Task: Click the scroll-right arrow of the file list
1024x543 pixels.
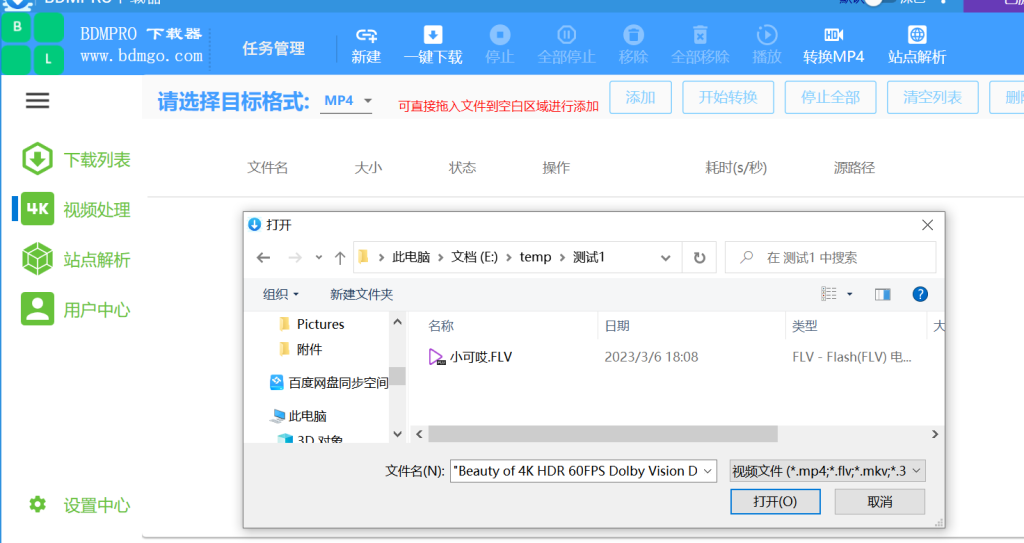Action: (935, 434)
